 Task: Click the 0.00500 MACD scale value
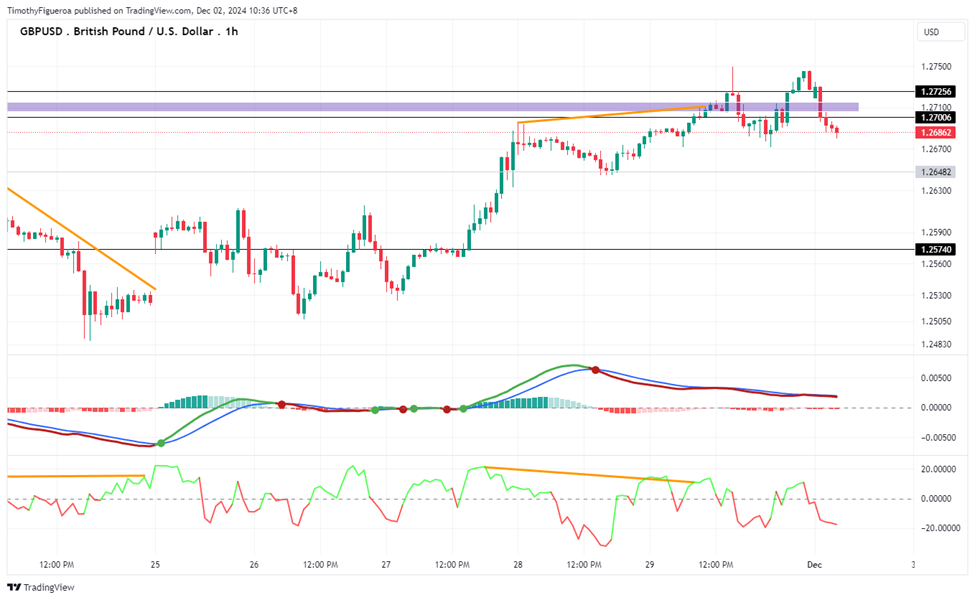pyautogui.click(x=936, y=378)
